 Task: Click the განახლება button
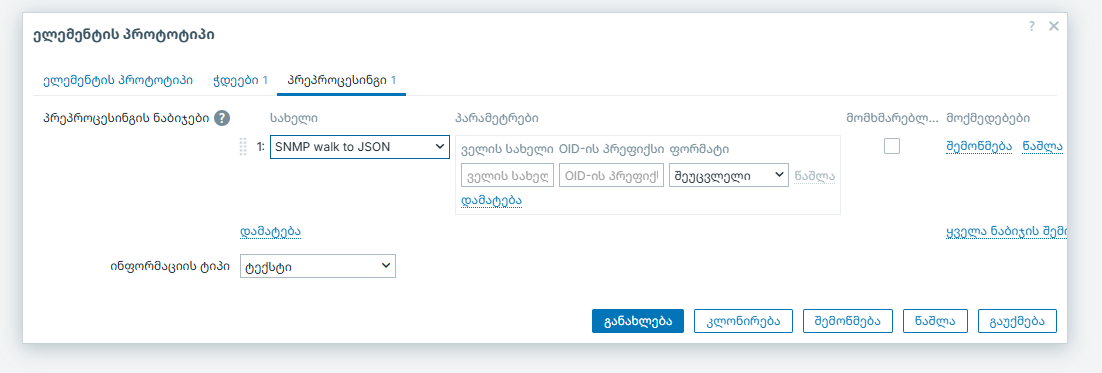tap(637, 320)
